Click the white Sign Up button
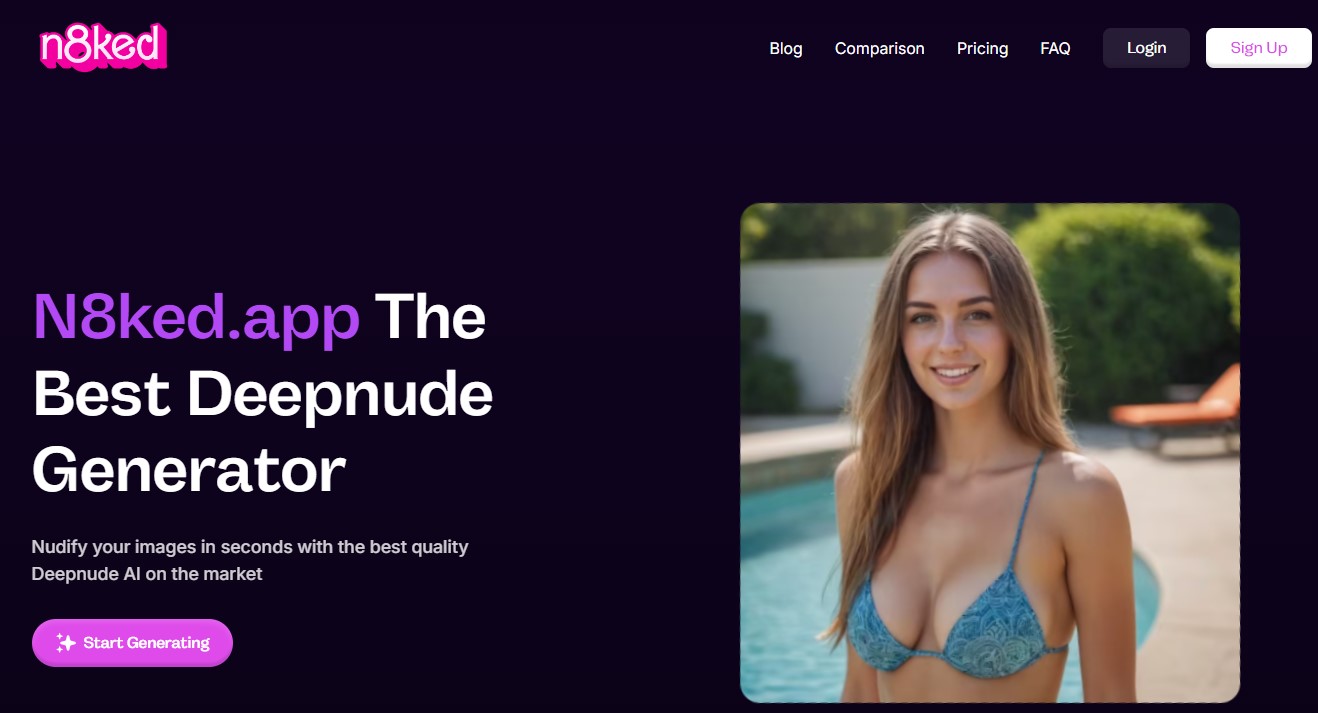The image size is (1318, 713). [1259, 48]
